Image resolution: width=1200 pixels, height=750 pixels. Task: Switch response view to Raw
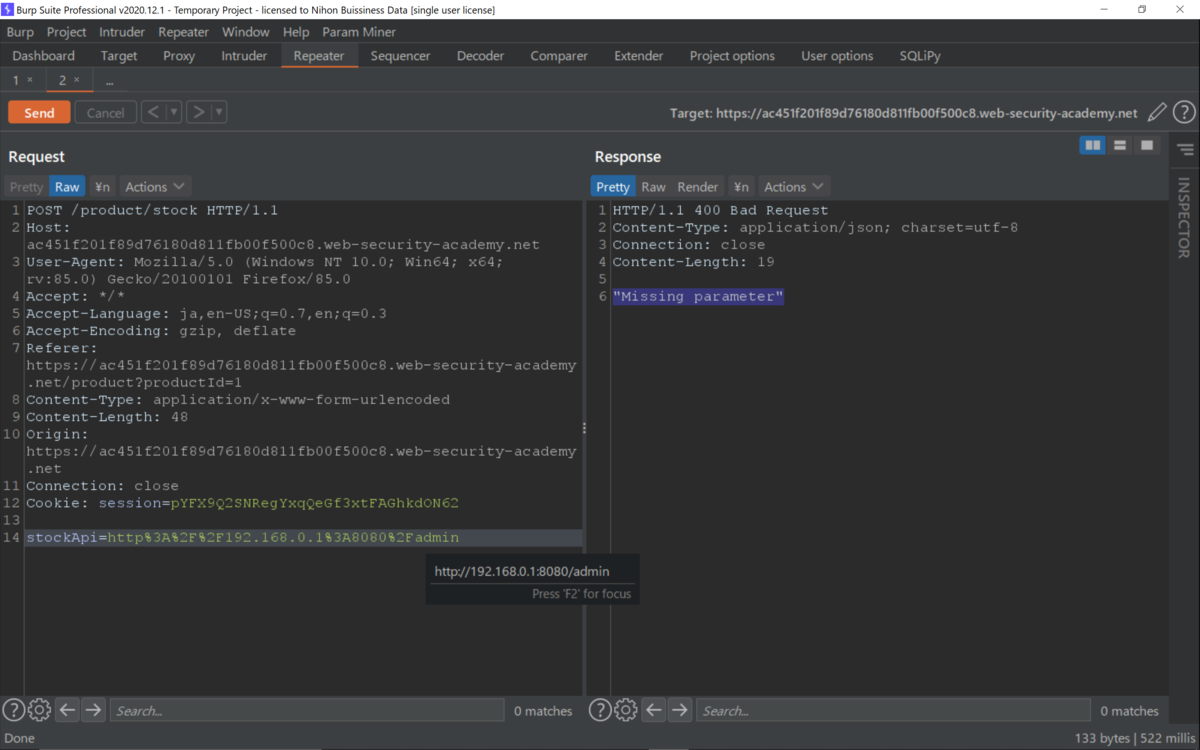[654, 187]
